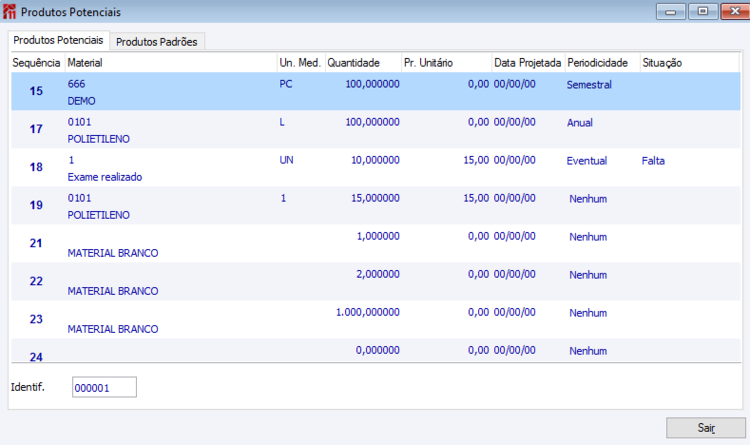Select sequence number 18
Screen dimensions: 750x445
[x=36, y=167]
